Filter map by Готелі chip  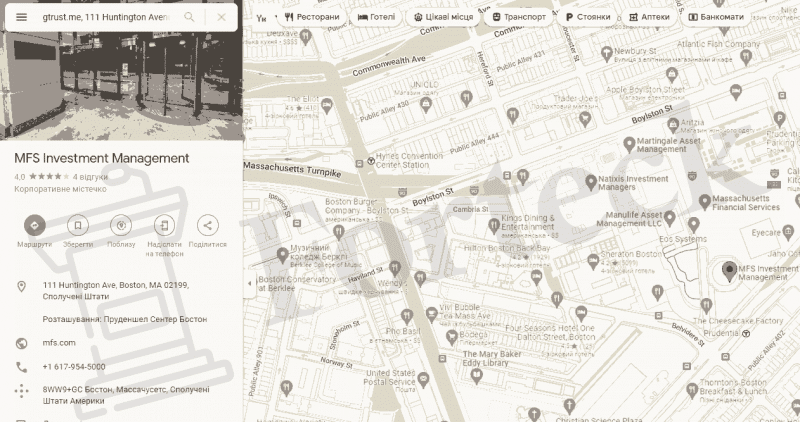377,17
